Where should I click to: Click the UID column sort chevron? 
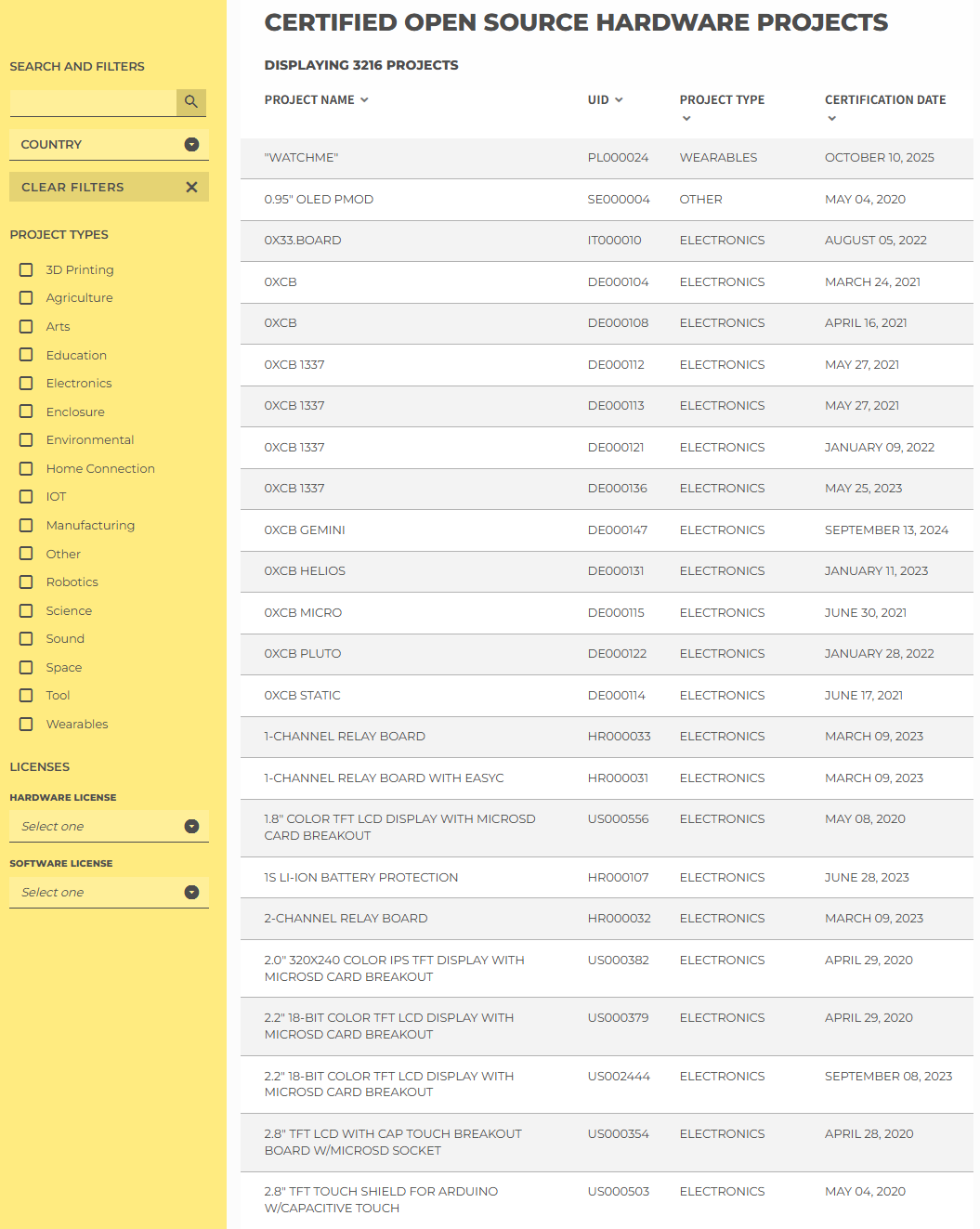(619, 100)
